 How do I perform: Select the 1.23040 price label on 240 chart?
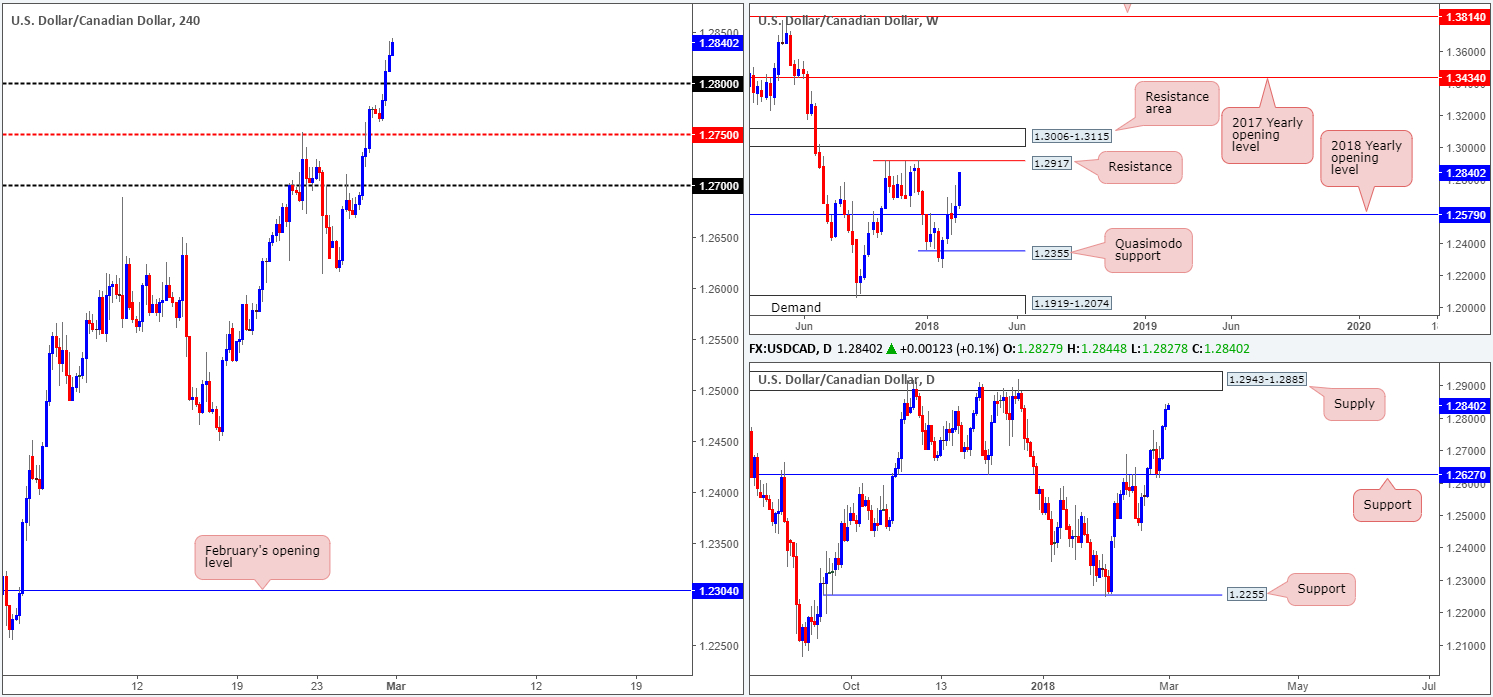718,591
